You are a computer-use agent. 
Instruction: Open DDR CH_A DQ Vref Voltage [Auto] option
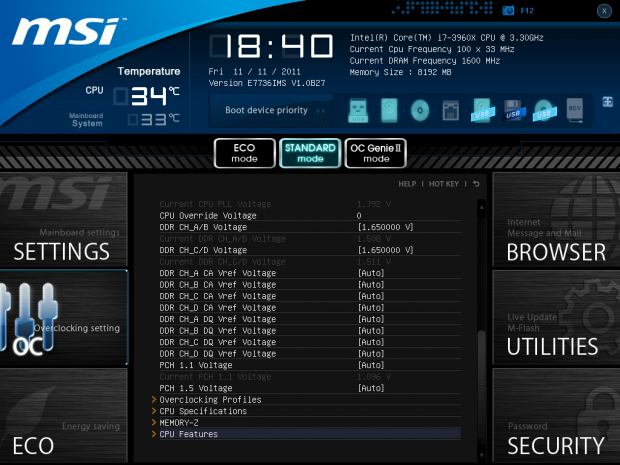tap(371, 319)
